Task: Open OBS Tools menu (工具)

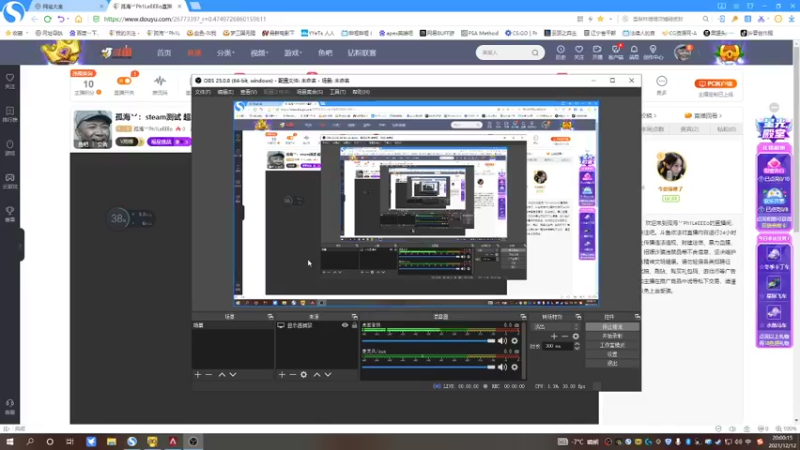Action: pos(337,92)
